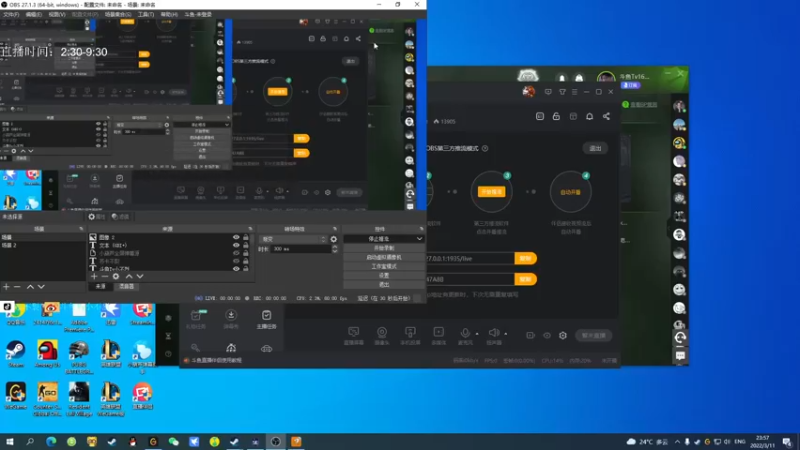This screenshot has height=450, width=800.
Task: Switch to the 混音器 tab
Action: point(126,286)
